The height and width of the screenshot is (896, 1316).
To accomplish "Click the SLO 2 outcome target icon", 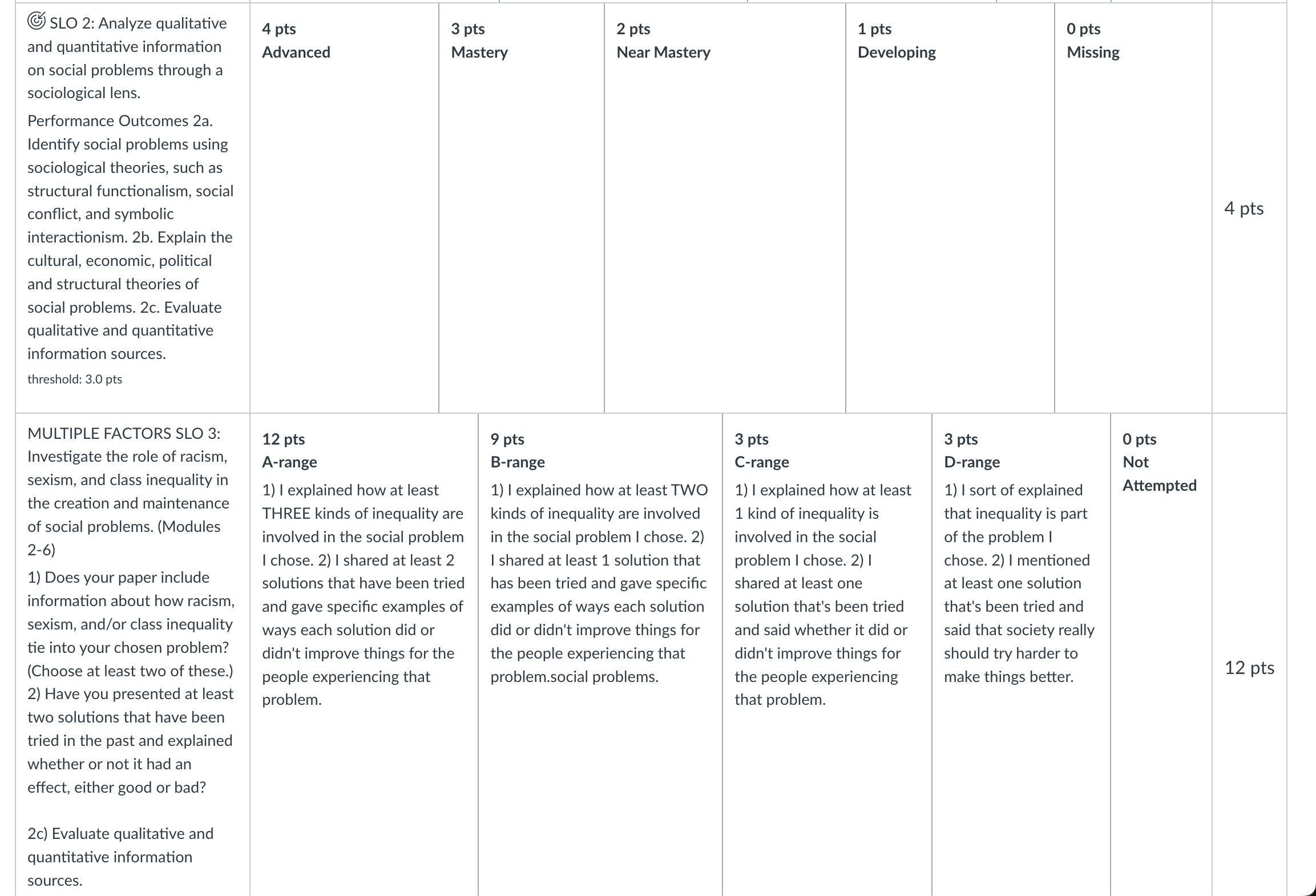I will click(36, 22).
